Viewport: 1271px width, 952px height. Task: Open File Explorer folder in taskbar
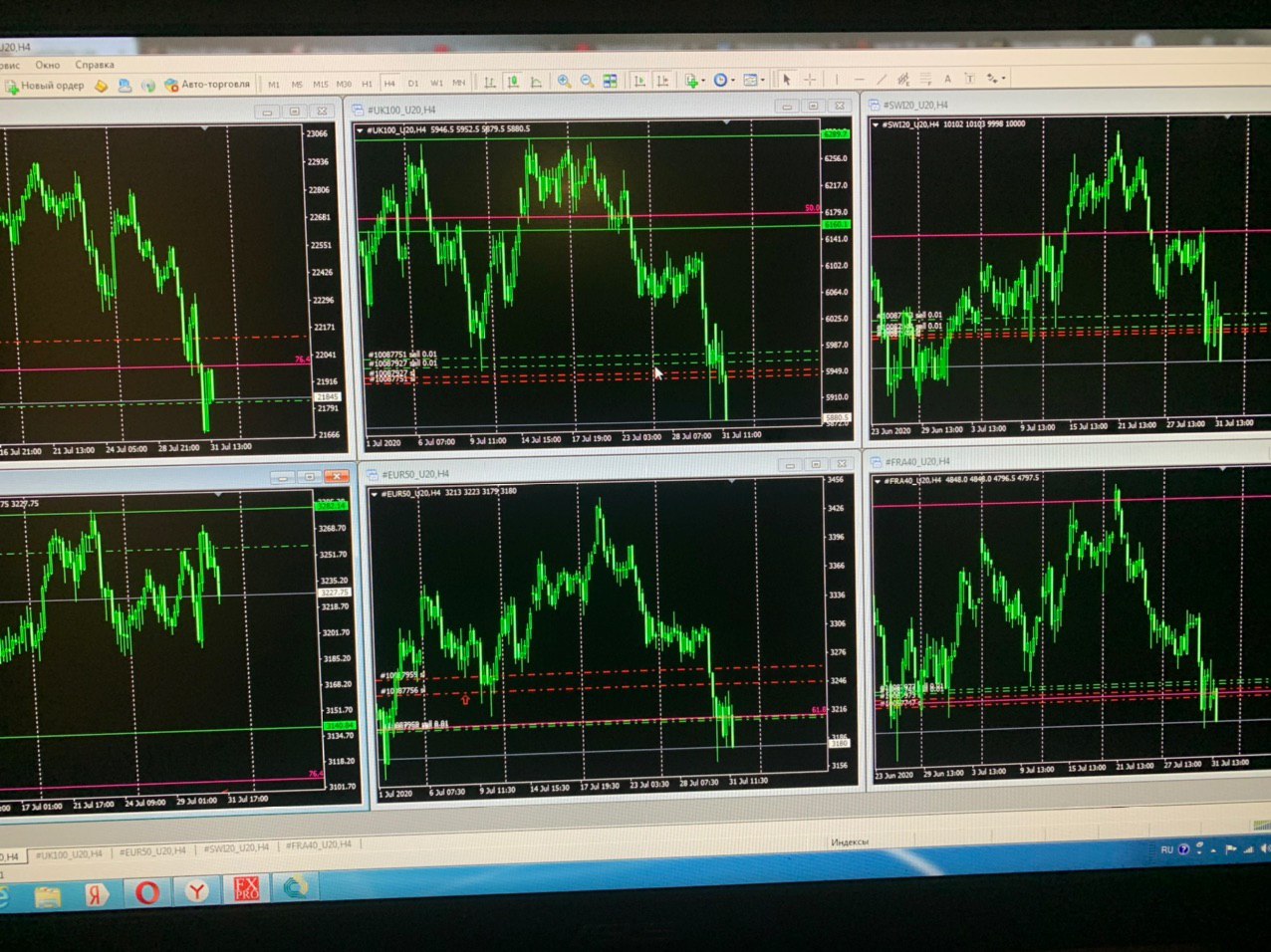[47, 897]
